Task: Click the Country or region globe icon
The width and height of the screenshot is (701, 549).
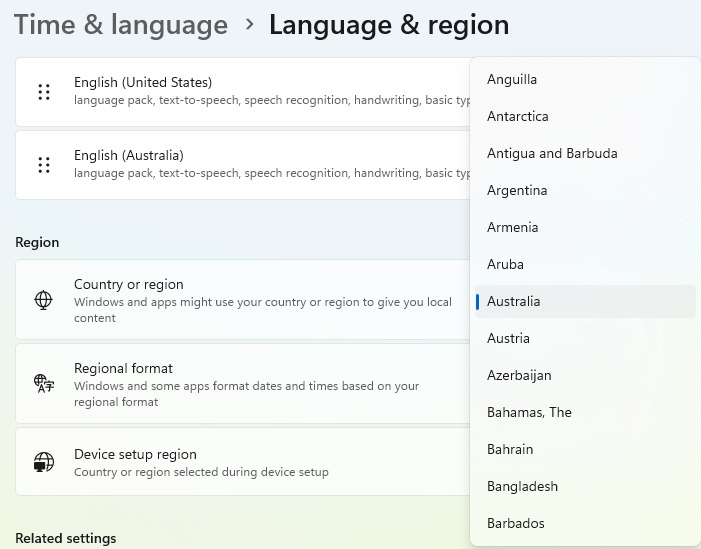Action: [43, 300]
